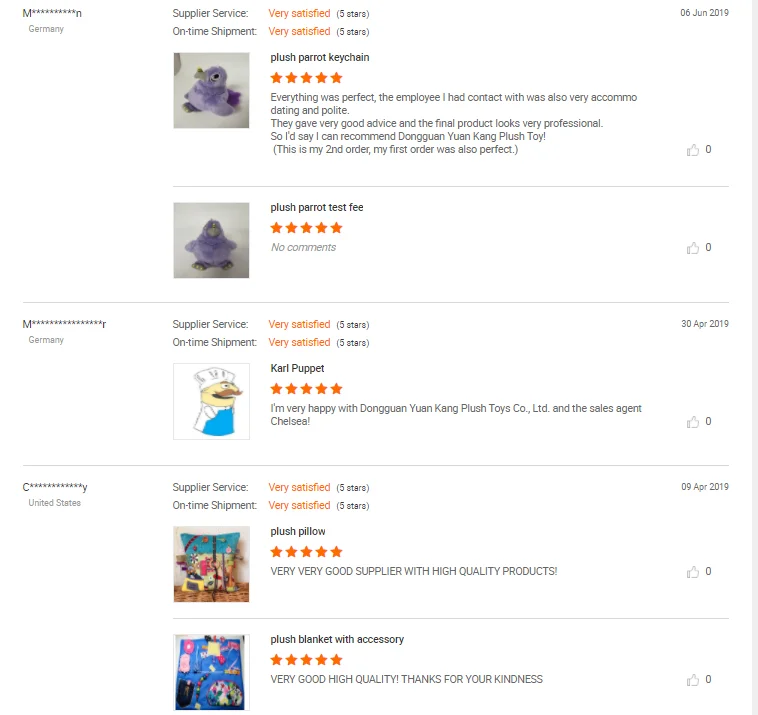Click thumbs-up on Karl Puppet review
This screenshot has width=758, height=715.
pos(693,422)
